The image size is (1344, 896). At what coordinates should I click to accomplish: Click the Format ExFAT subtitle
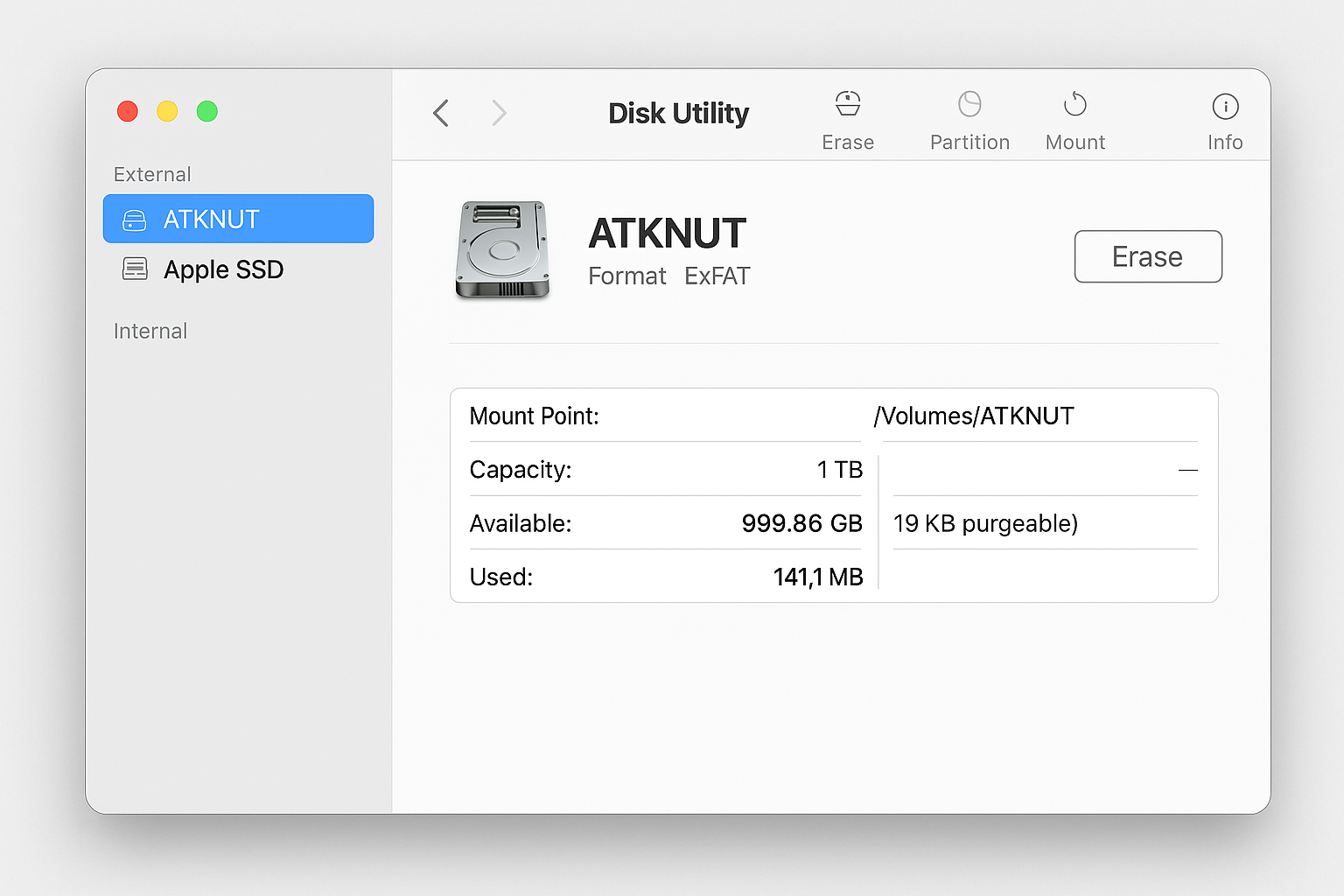pos(669,276)
